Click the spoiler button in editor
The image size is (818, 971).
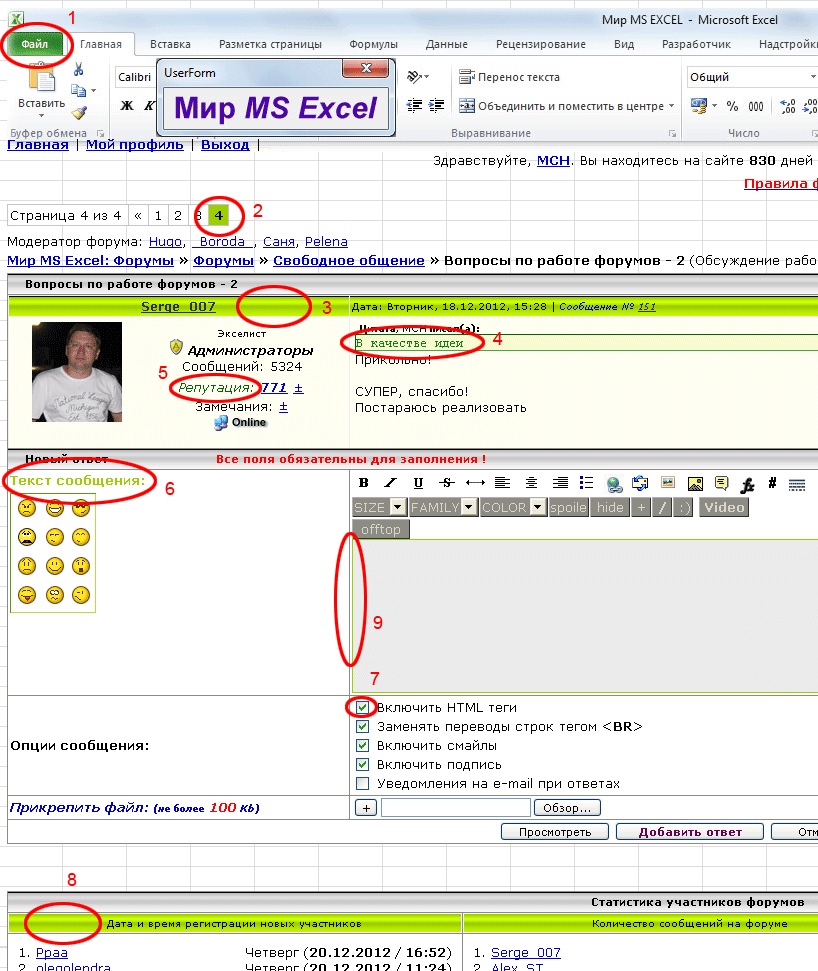(x=568, y=507)
